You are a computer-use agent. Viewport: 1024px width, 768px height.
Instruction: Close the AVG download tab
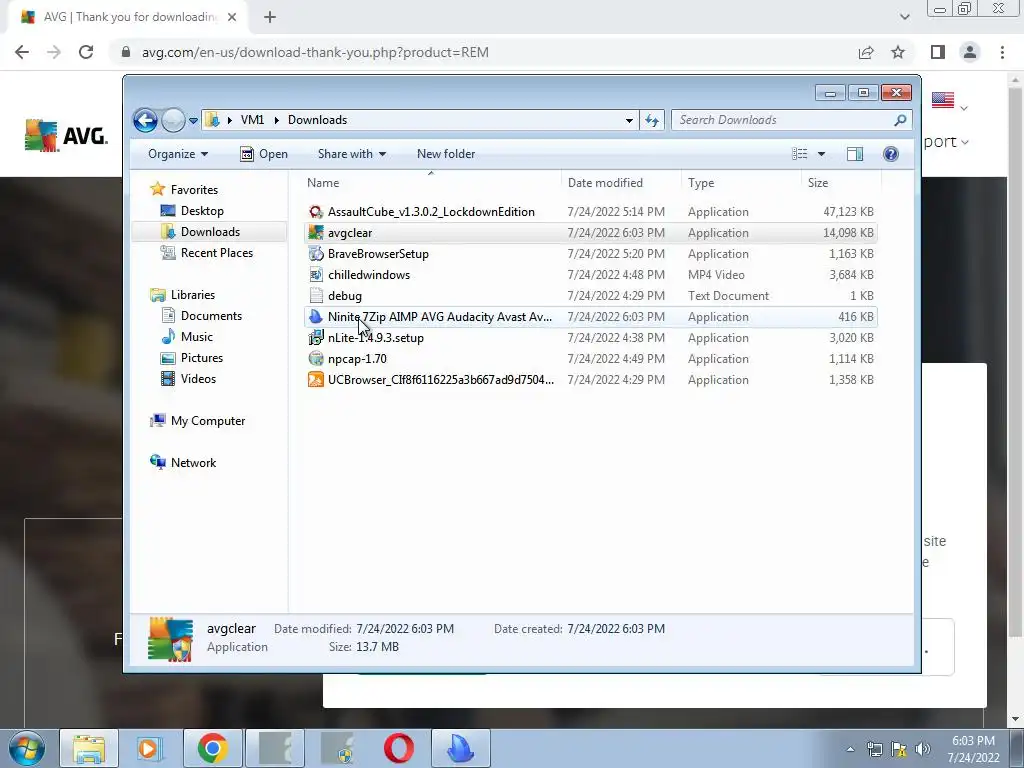coord(232,17)
